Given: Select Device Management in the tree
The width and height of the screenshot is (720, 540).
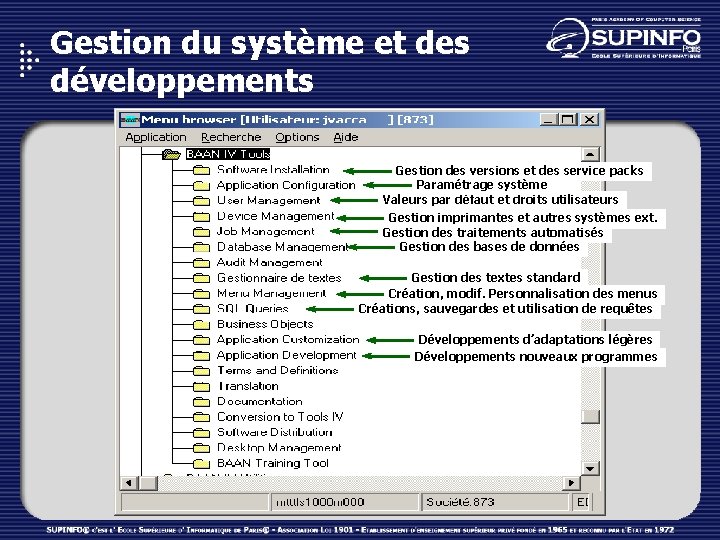Looking at the screenshot, I should point(276,216).
